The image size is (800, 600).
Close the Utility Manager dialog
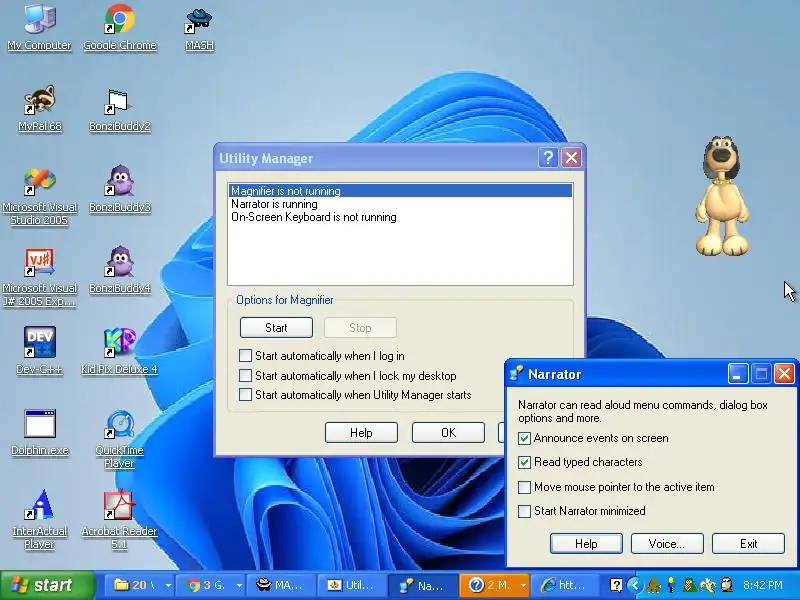tap(571, 158)
